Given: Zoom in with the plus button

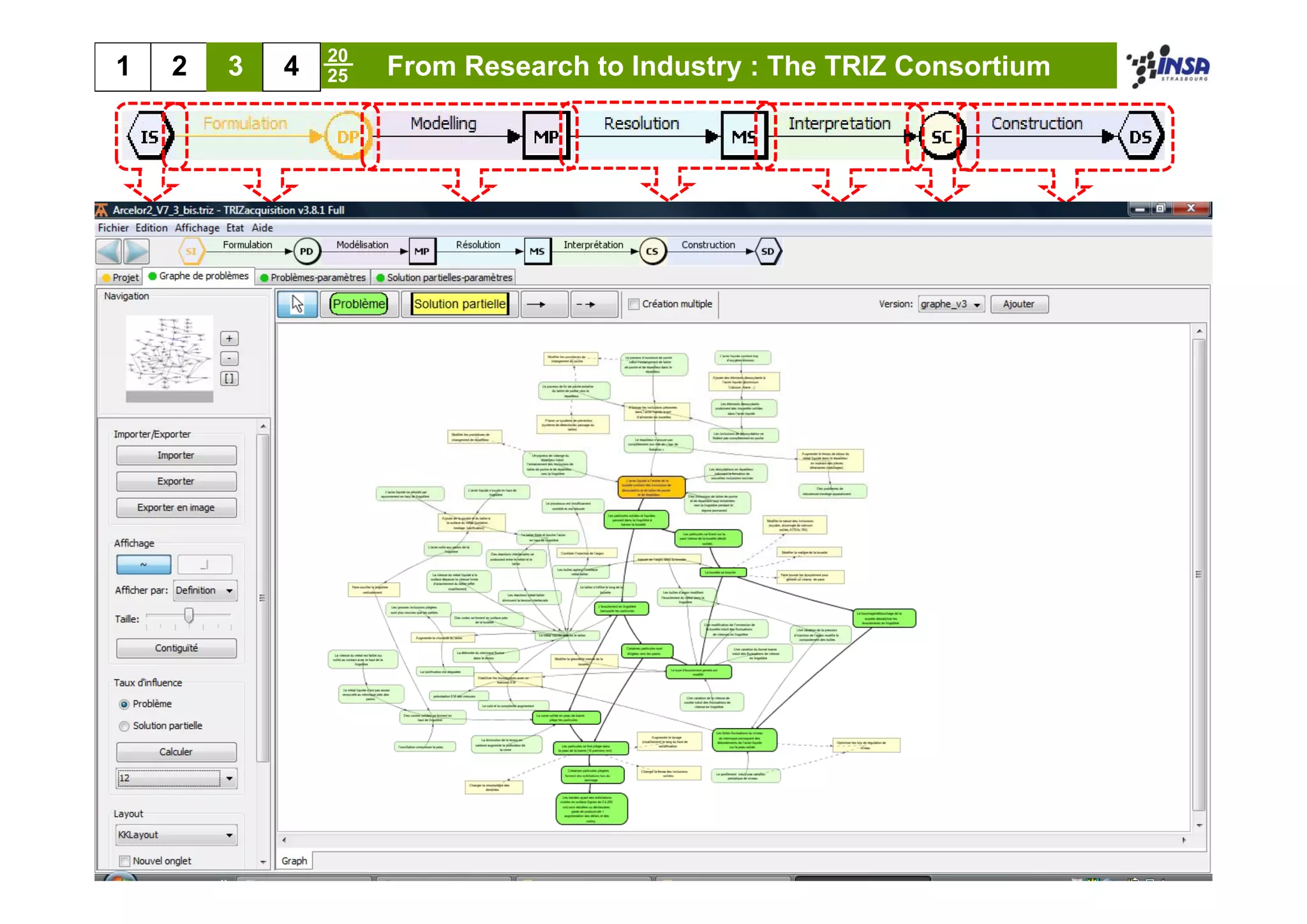Looking at the screenshot, I should click(229, 338).
